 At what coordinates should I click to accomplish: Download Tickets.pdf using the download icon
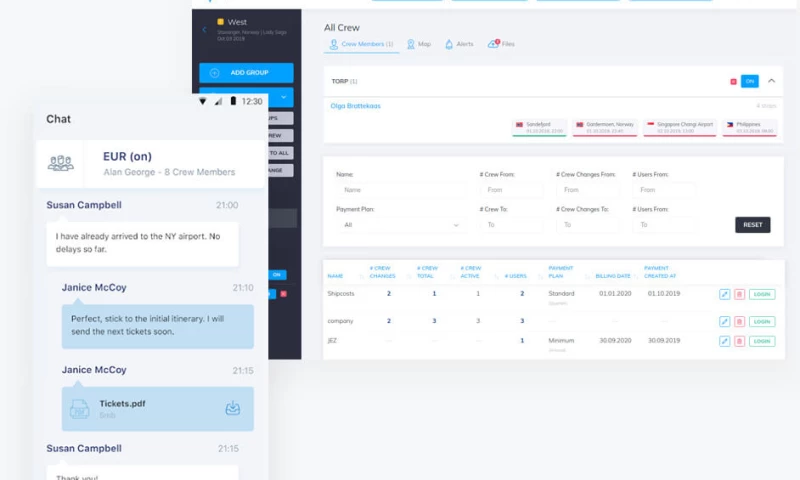click(233, 408)
